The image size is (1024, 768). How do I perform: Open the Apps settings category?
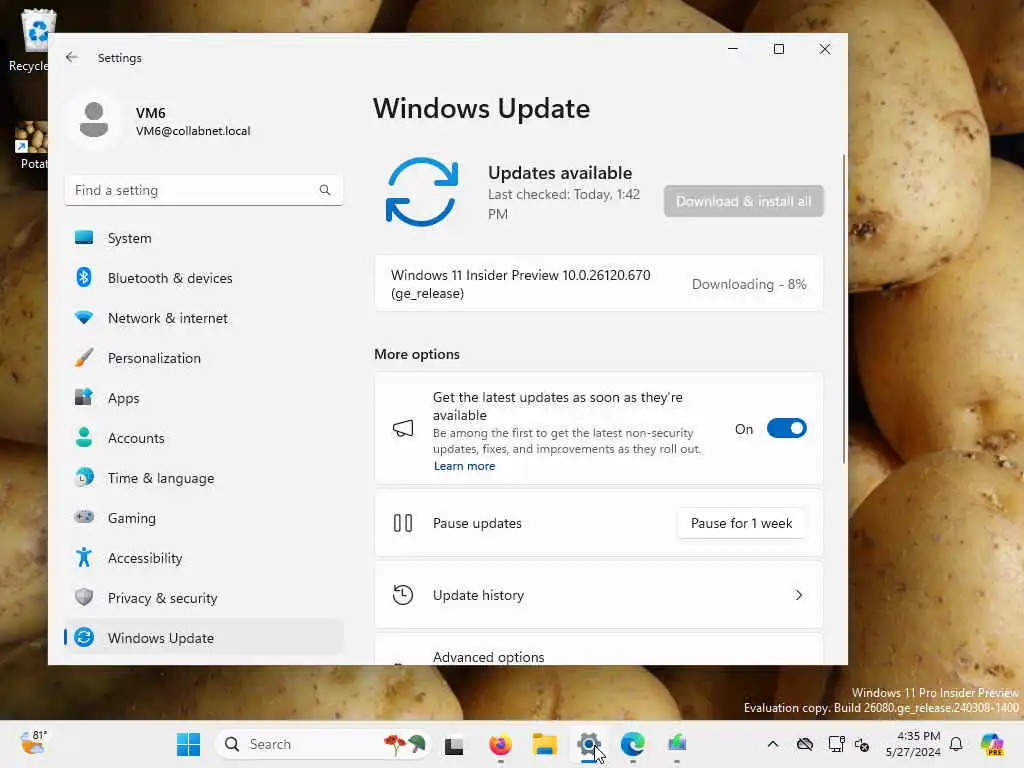click(x=204, y=398)
